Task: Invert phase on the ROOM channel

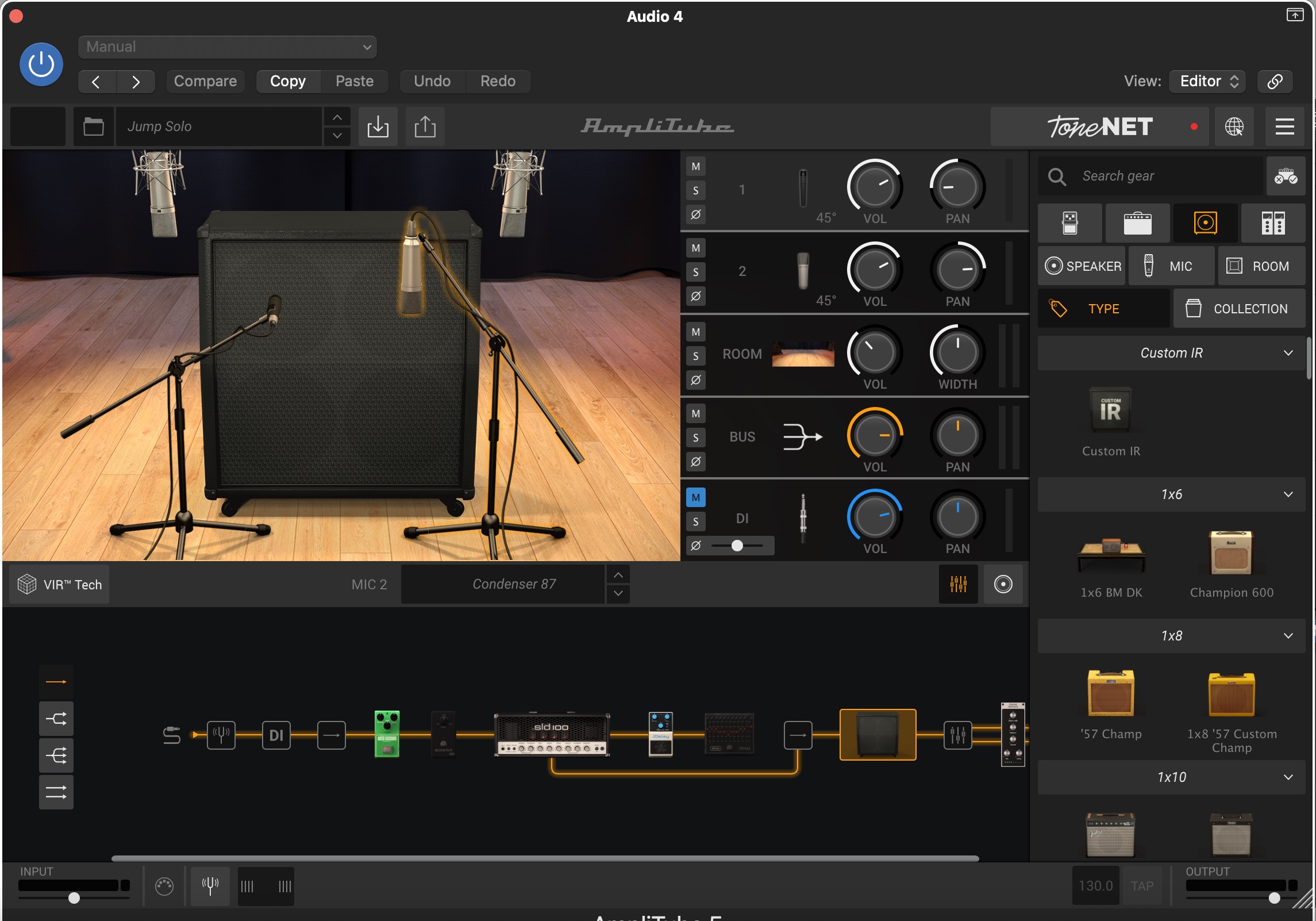Action: (696, 381)
